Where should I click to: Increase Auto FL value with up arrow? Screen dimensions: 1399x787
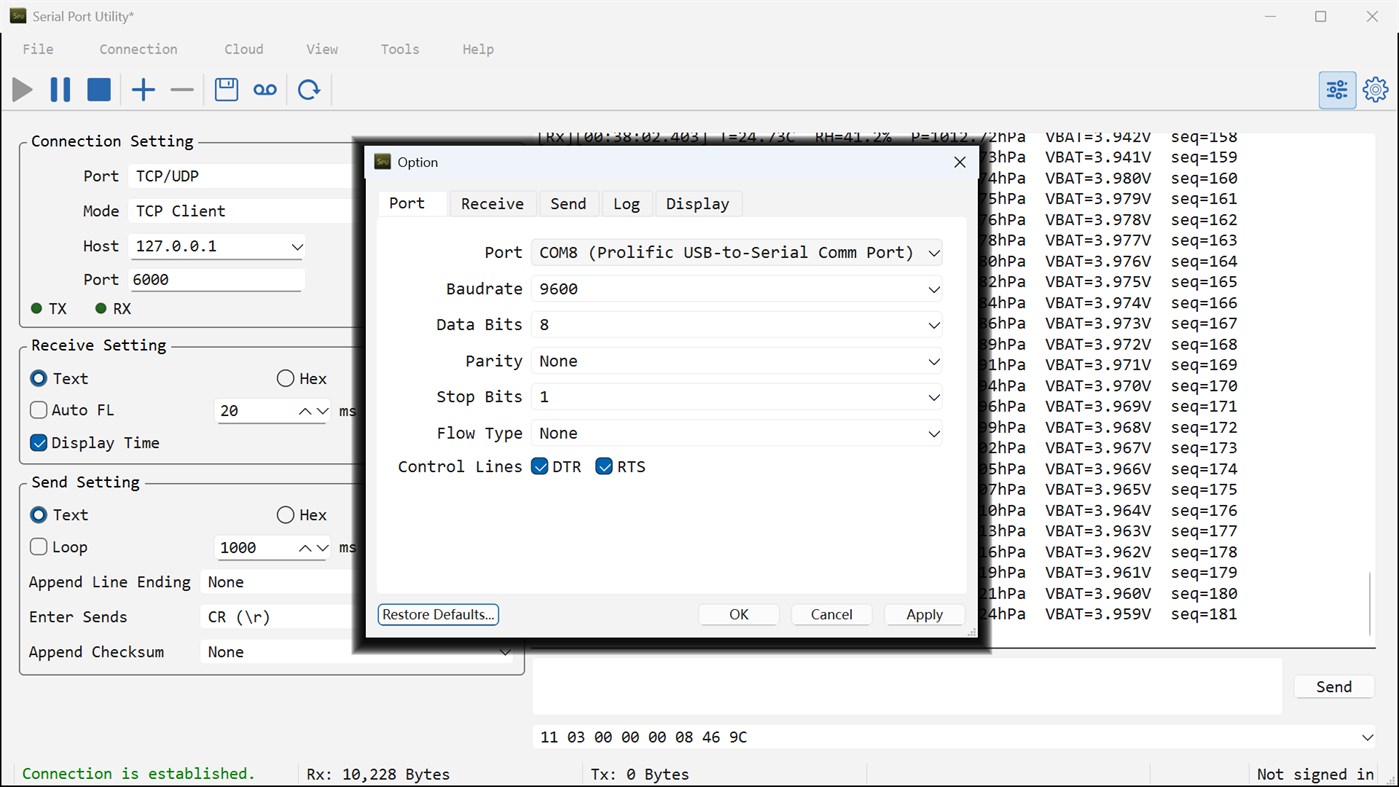tap(305, 411)
